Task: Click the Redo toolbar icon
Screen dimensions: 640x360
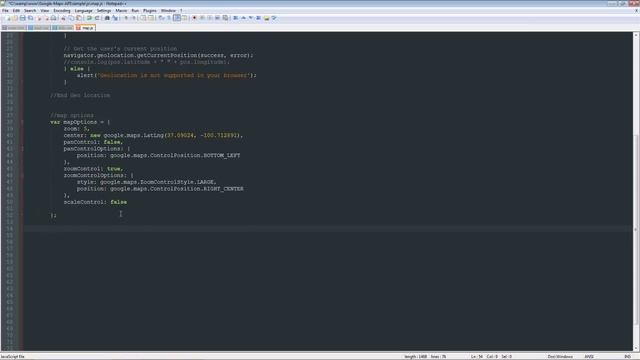Action: coord(97,18)
